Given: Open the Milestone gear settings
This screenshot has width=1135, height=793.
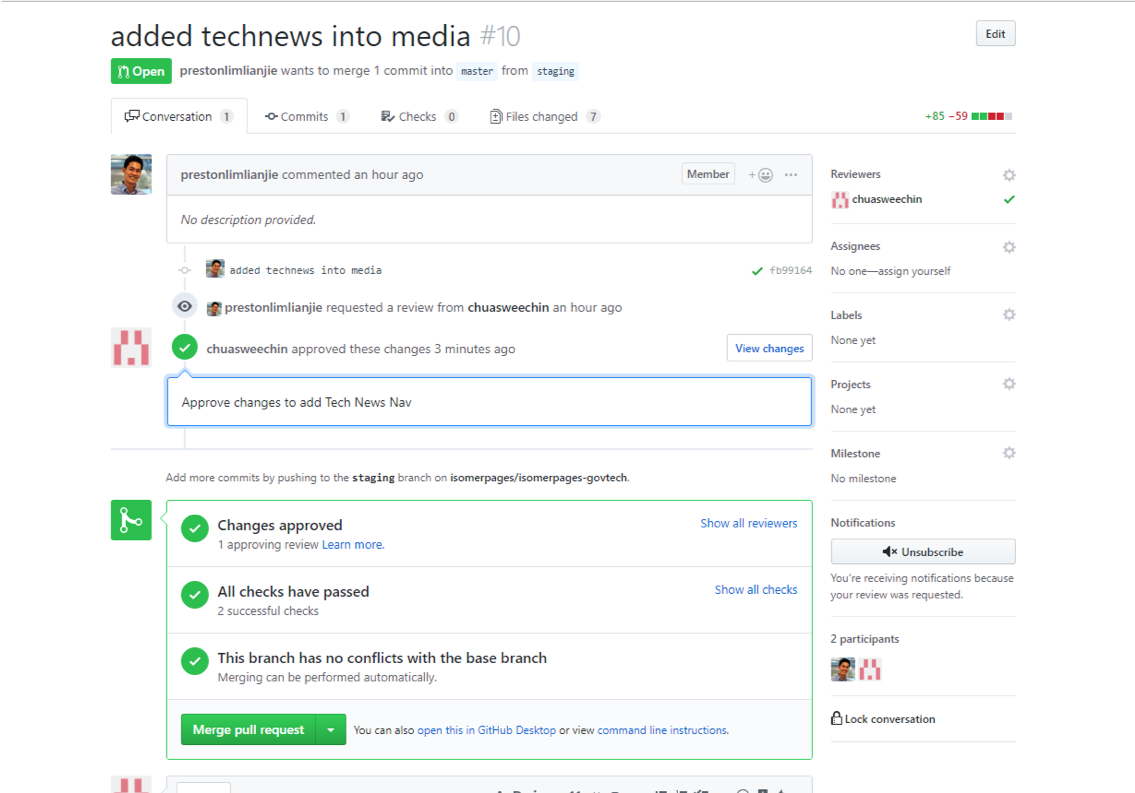Looking at the screenshot, I should pos(1009,453).
